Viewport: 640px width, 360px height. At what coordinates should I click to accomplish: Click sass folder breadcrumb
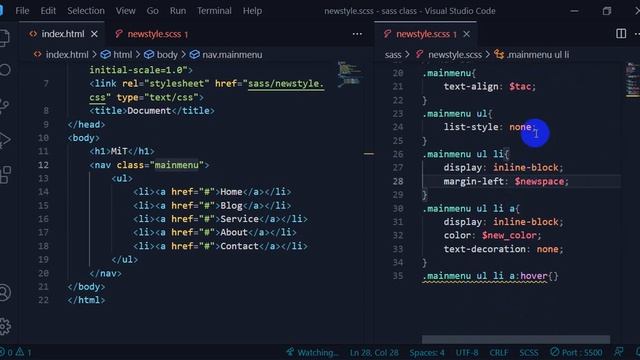click(x=393, y=54)
